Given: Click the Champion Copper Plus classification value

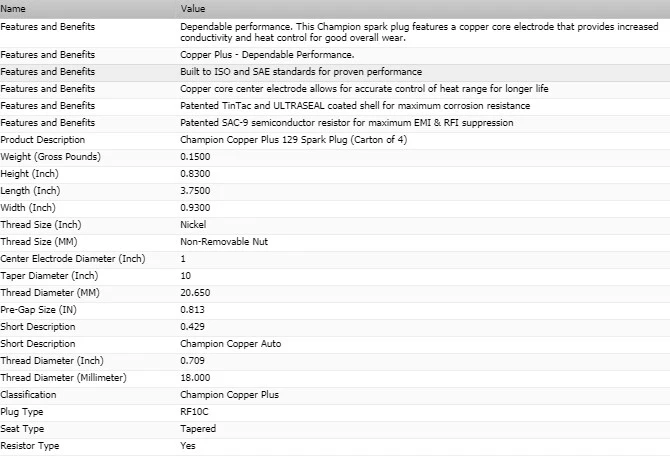Looking at the screenshot, I should (x=229, y=395).
